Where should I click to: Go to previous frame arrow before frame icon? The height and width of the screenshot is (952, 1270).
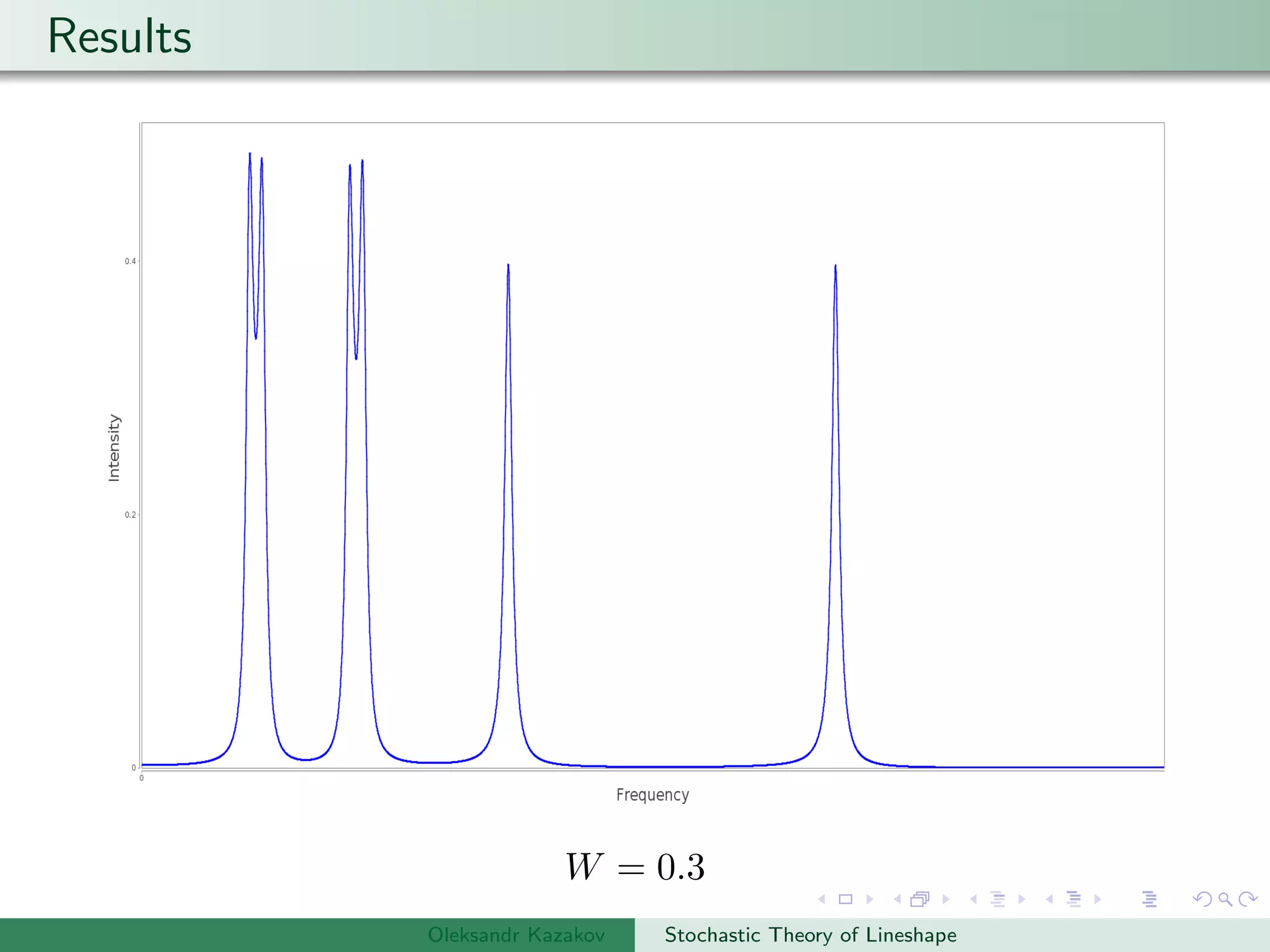[x=897, y=899]
